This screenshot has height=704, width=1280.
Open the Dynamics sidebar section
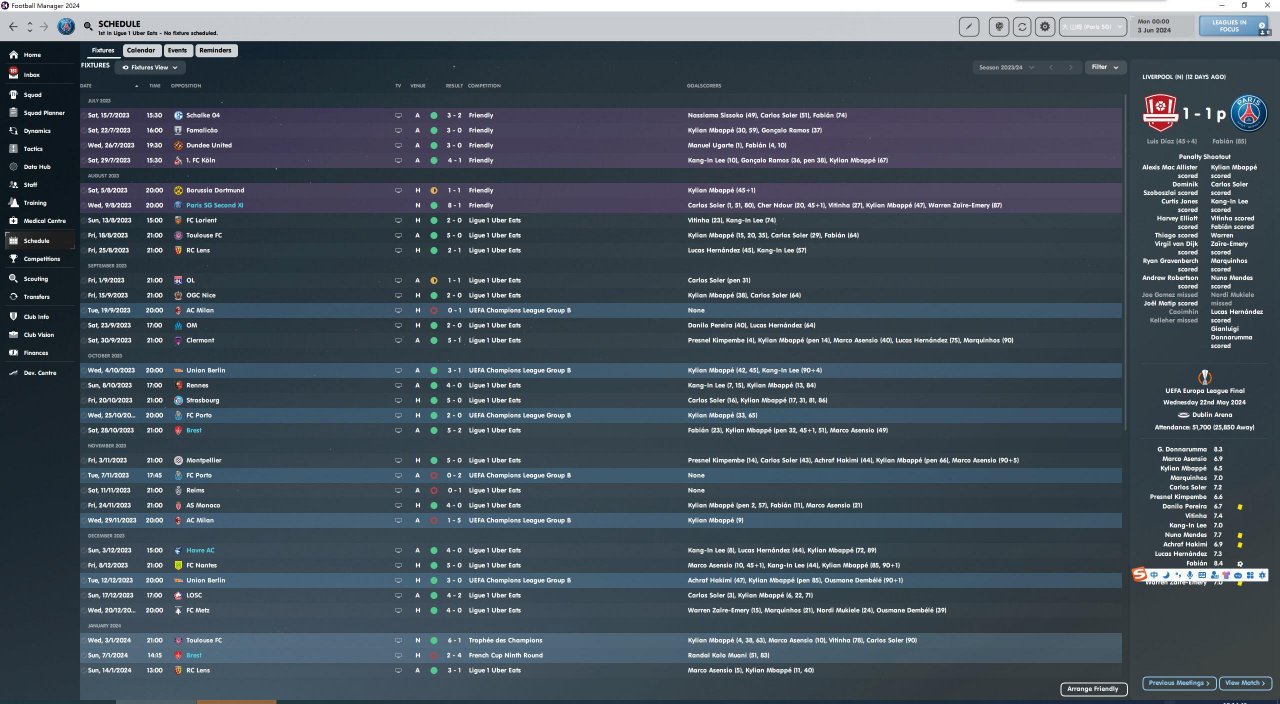[36, 131]
